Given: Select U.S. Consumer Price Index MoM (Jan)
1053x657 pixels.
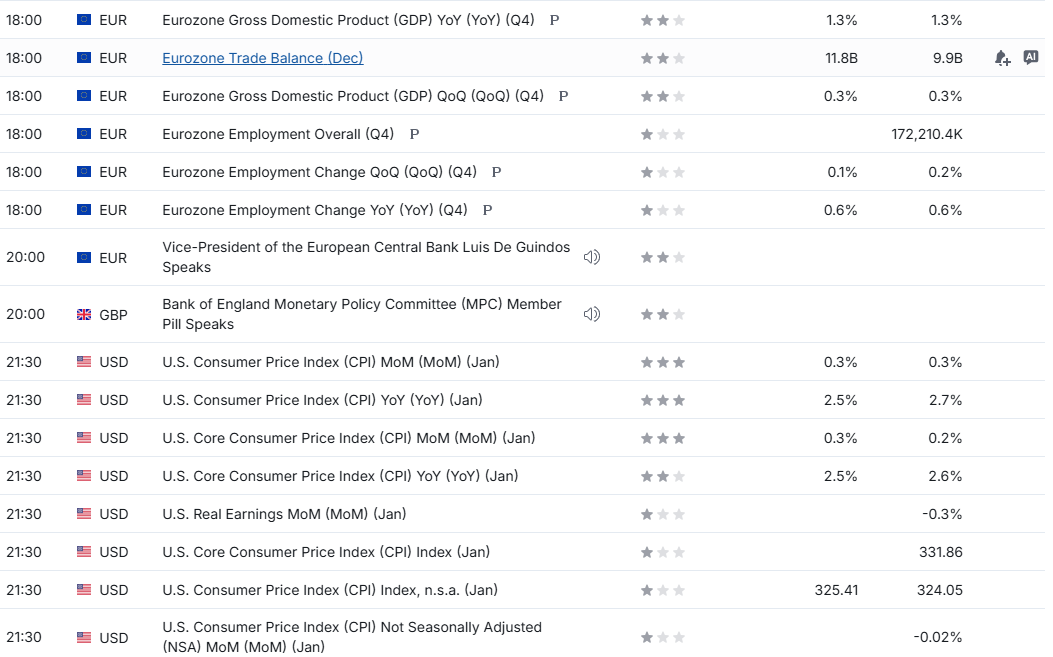Looking at the screenshot, I should point(331,362).
